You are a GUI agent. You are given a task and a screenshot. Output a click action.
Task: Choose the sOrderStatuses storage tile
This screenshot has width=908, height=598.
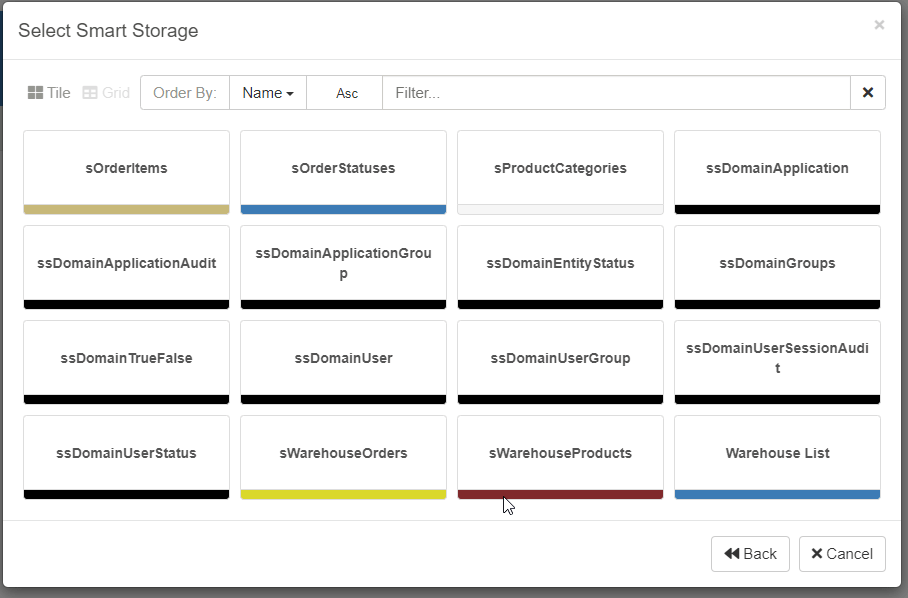(x=343, y=168)
